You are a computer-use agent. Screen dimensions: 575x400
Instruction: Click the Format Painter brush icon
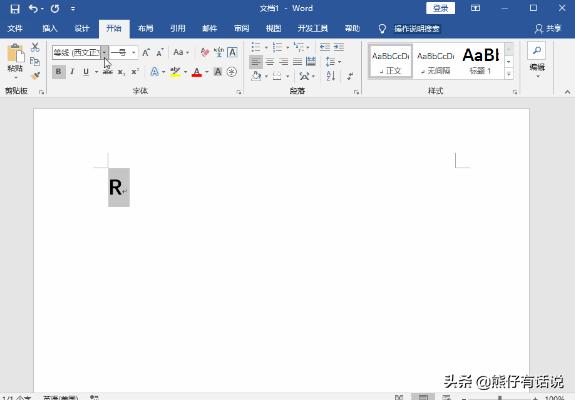point(35,76)
